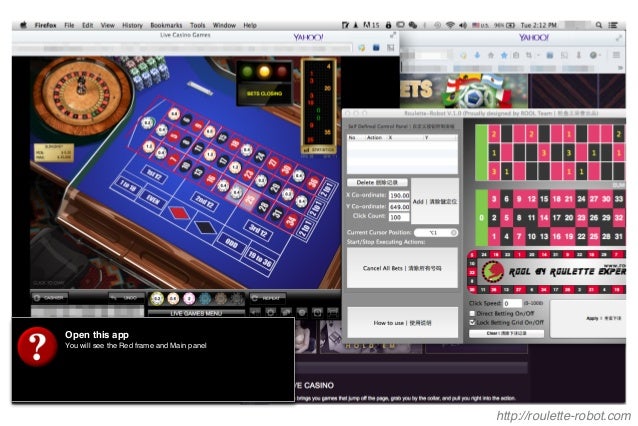Screen dimensions: 638x426
Task: Click the CASHIER button in casino game
Action: 50,298
